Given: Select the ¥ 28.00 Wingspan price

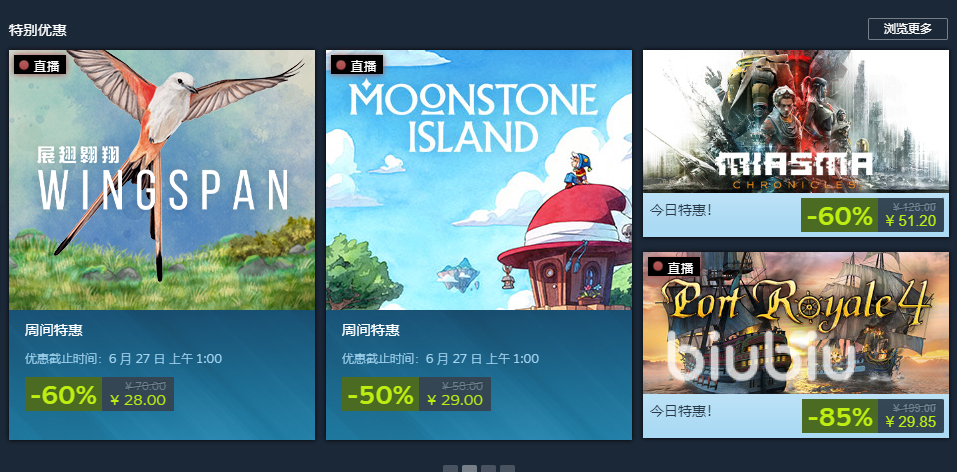Looking at the screenshot, I should click(138, 401).
